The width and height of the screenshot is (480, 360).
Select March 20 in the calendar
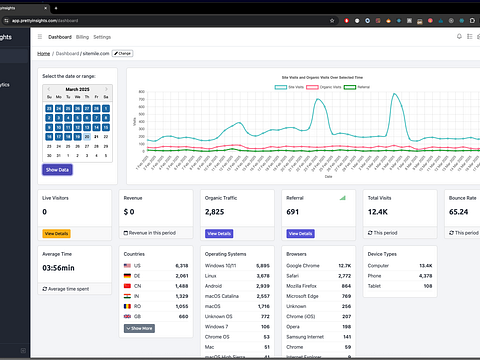(87, 137)
